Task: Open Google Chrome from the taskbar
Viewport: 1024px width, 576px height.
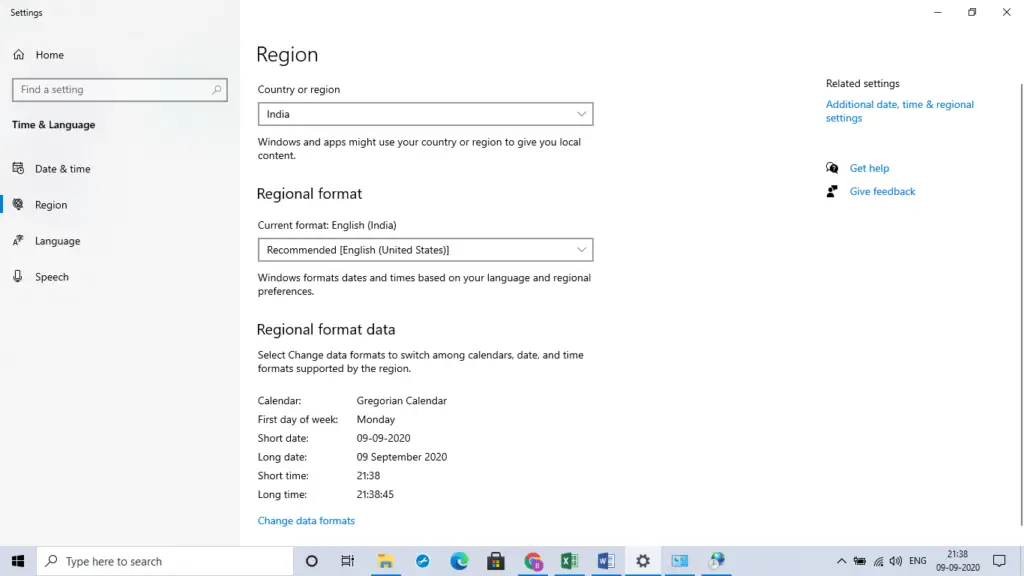Action: click(533, 561)
